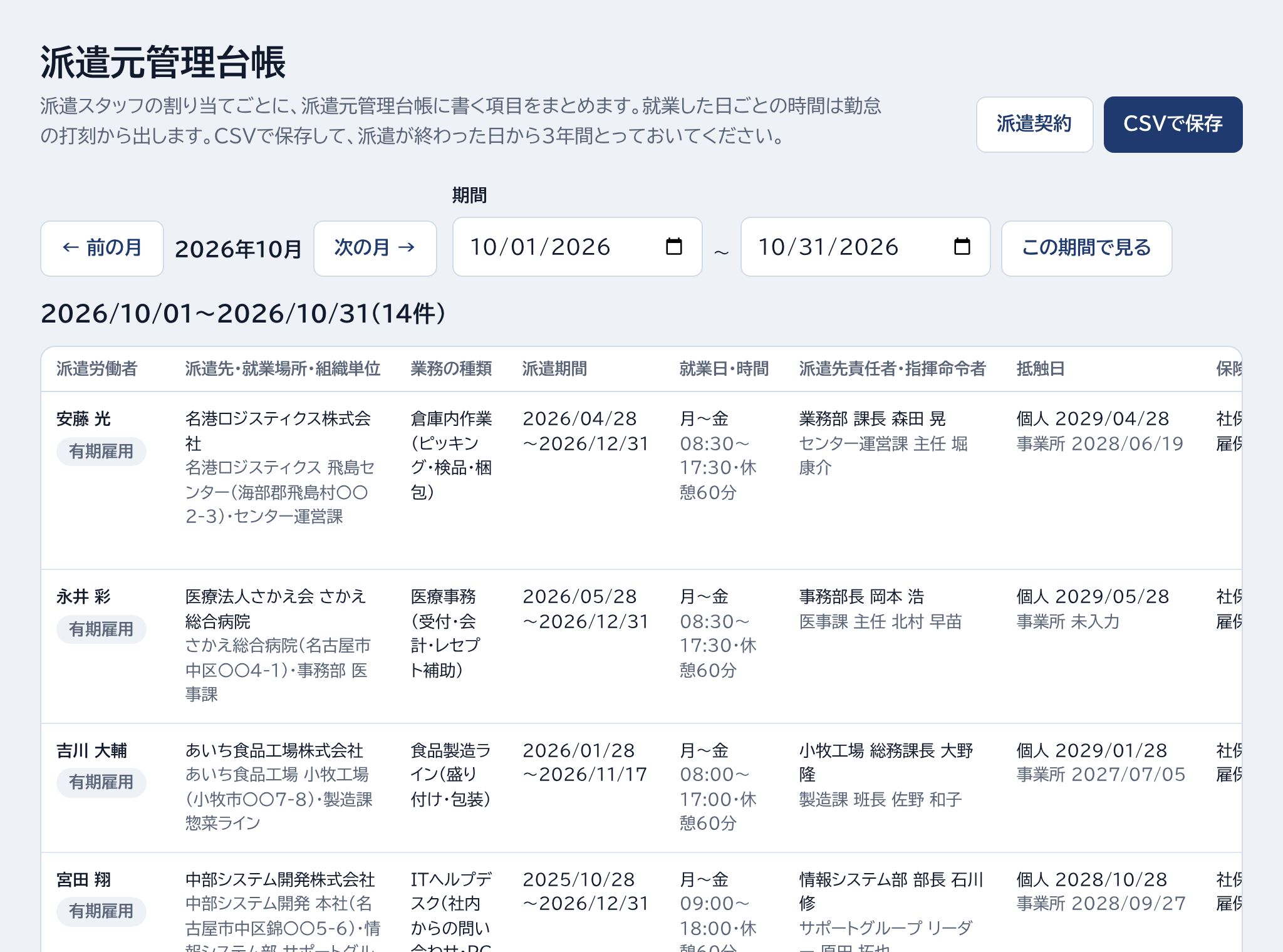This screenshot has height=952, width=1283.
Task: Click worker name 吉川 大輔
Action: (91, 750)
